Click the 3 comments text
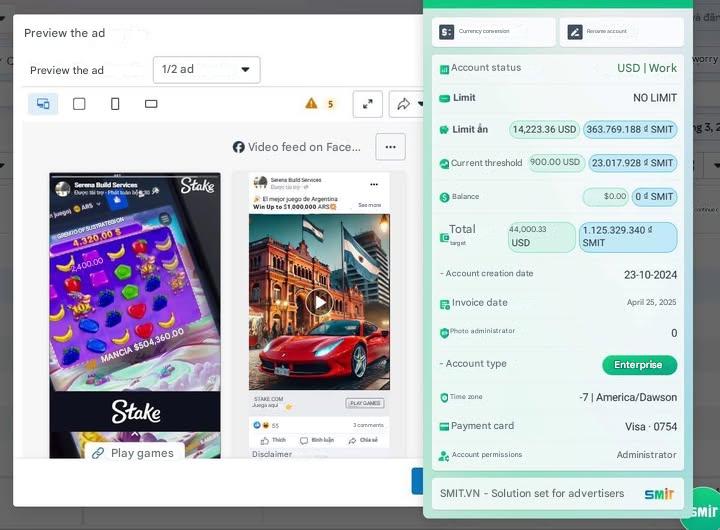720x530 pixels. 368,425
